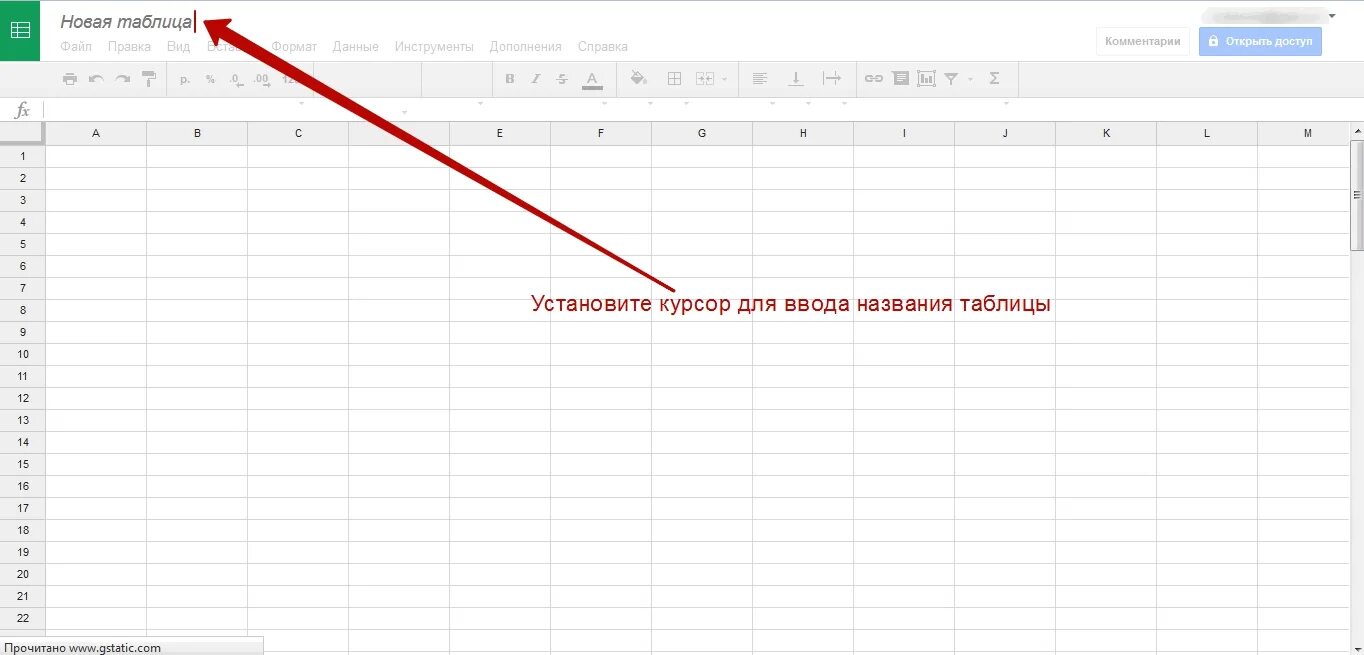Toggle bold formatting
This screenshot has height=655, width=1364.
coord(510,79)
